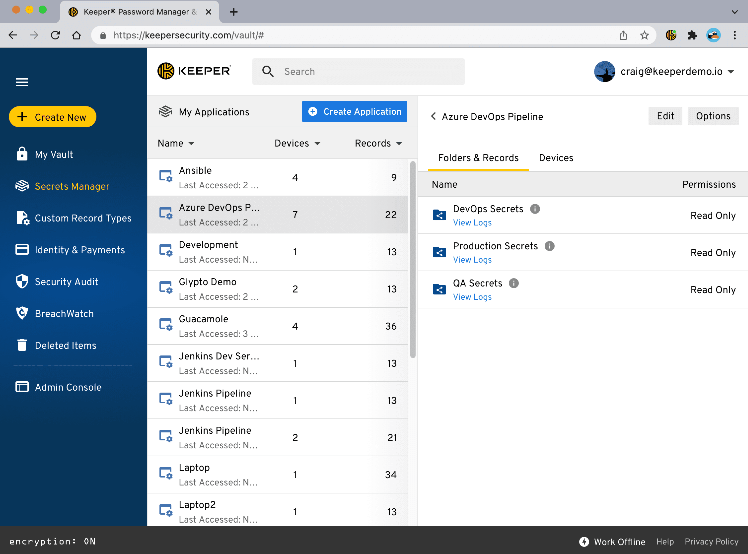Click the search magnifier icon

(x=268, y=72)
